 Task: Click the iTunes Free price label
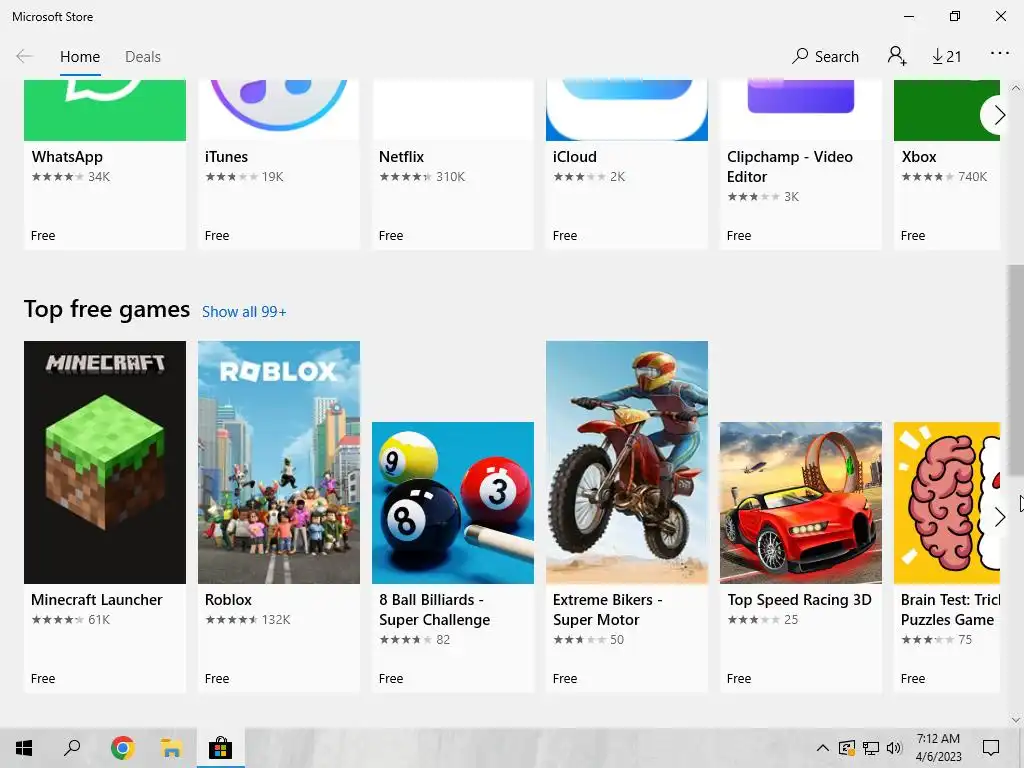217,236
